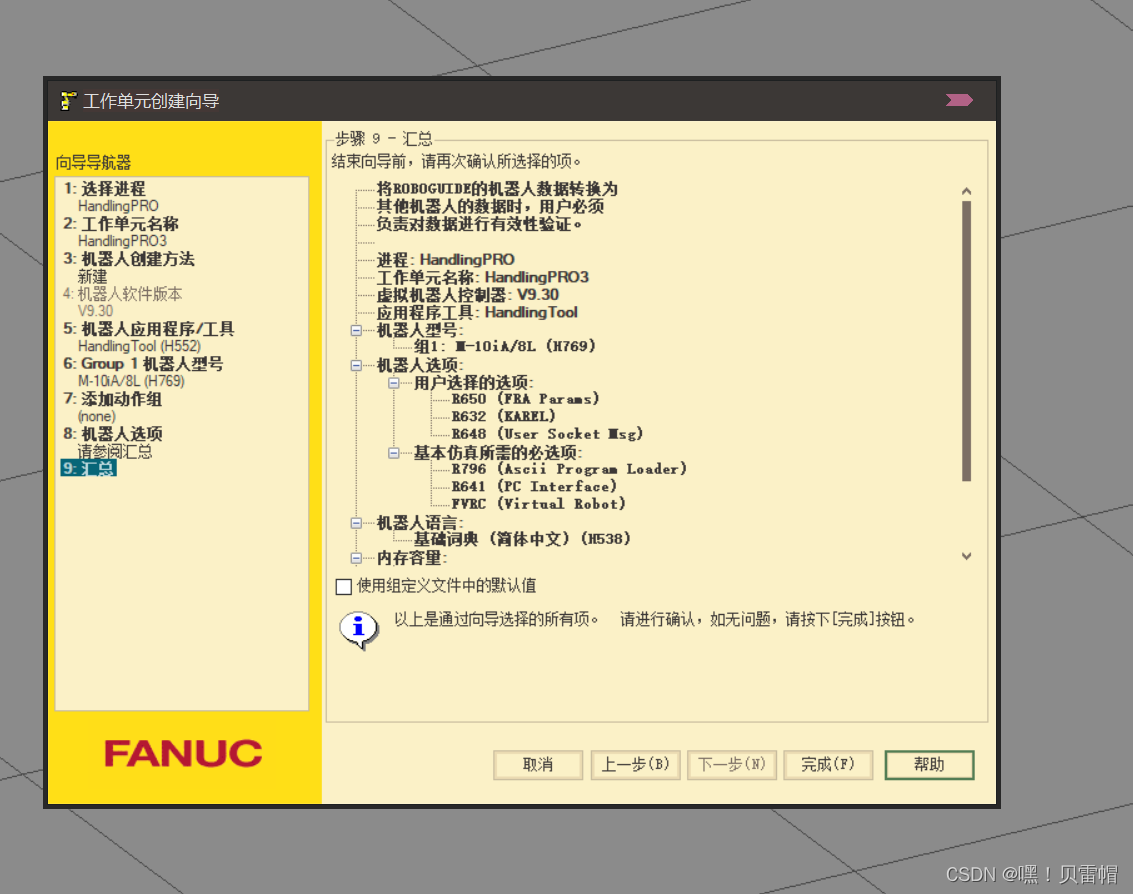Click M-10iA/8L (H769) text in navigator
Image resolution: width=1133 pixels, height=894 pixels.
131,381
